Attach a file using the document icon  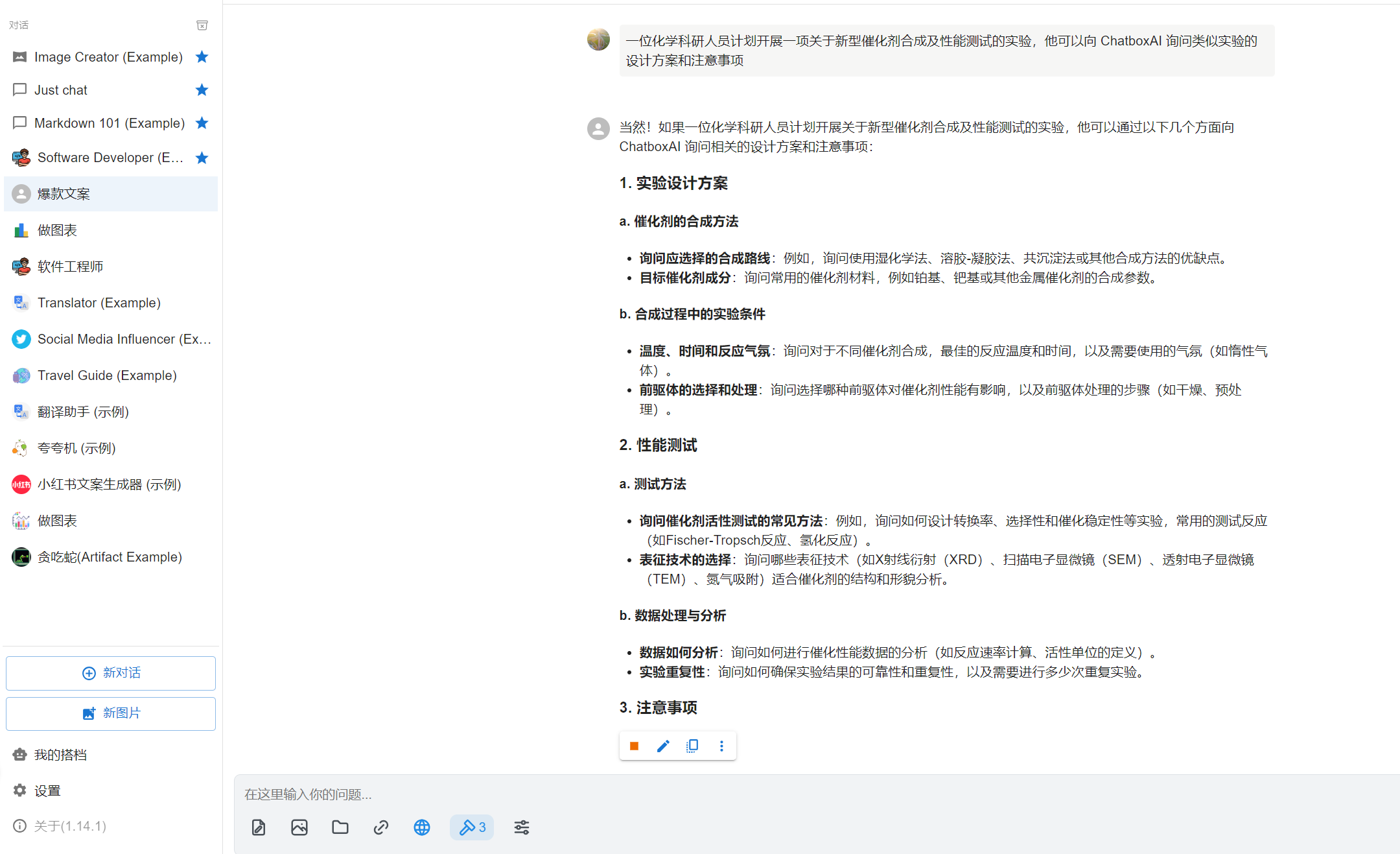pos(259,827)
